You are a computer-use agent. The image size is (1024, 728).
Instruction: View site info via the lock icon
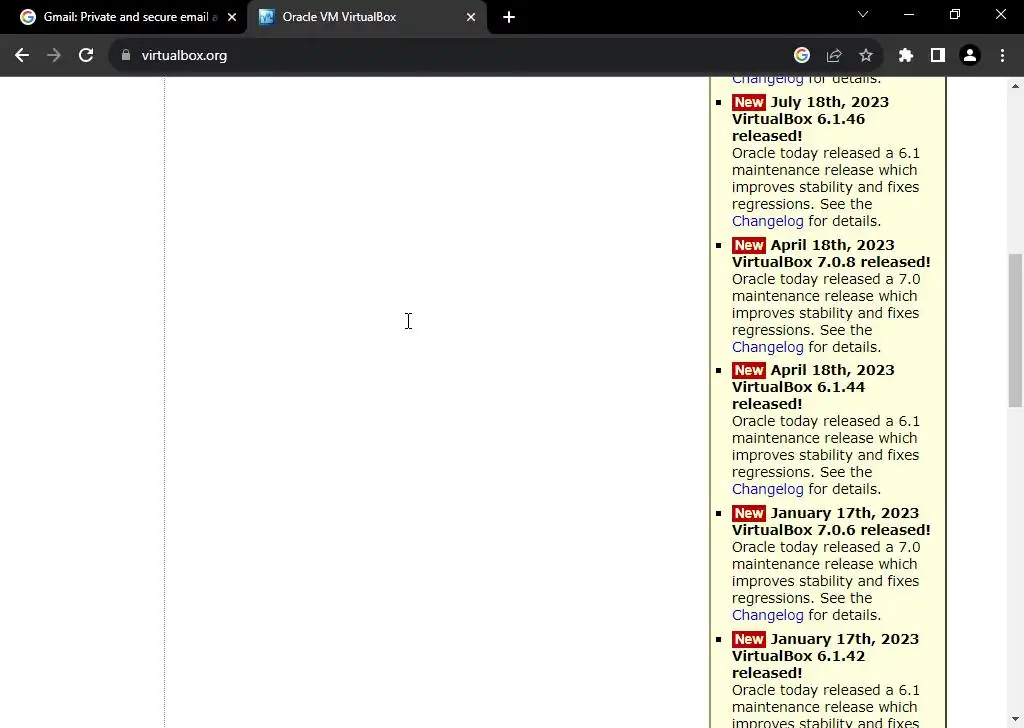coord(126,55)
